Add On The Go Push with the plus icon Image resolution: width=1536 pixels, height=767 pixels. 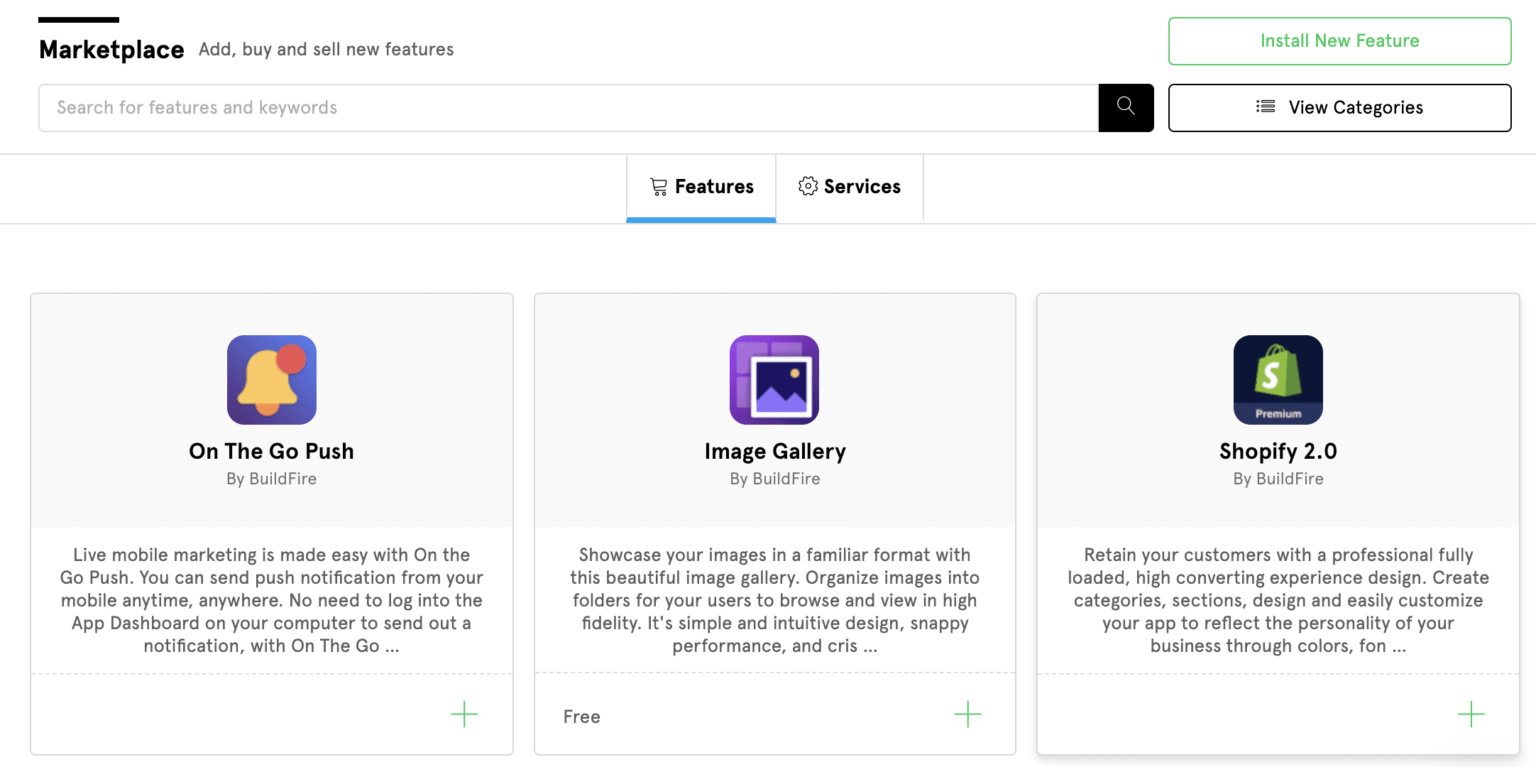[463, 714]
